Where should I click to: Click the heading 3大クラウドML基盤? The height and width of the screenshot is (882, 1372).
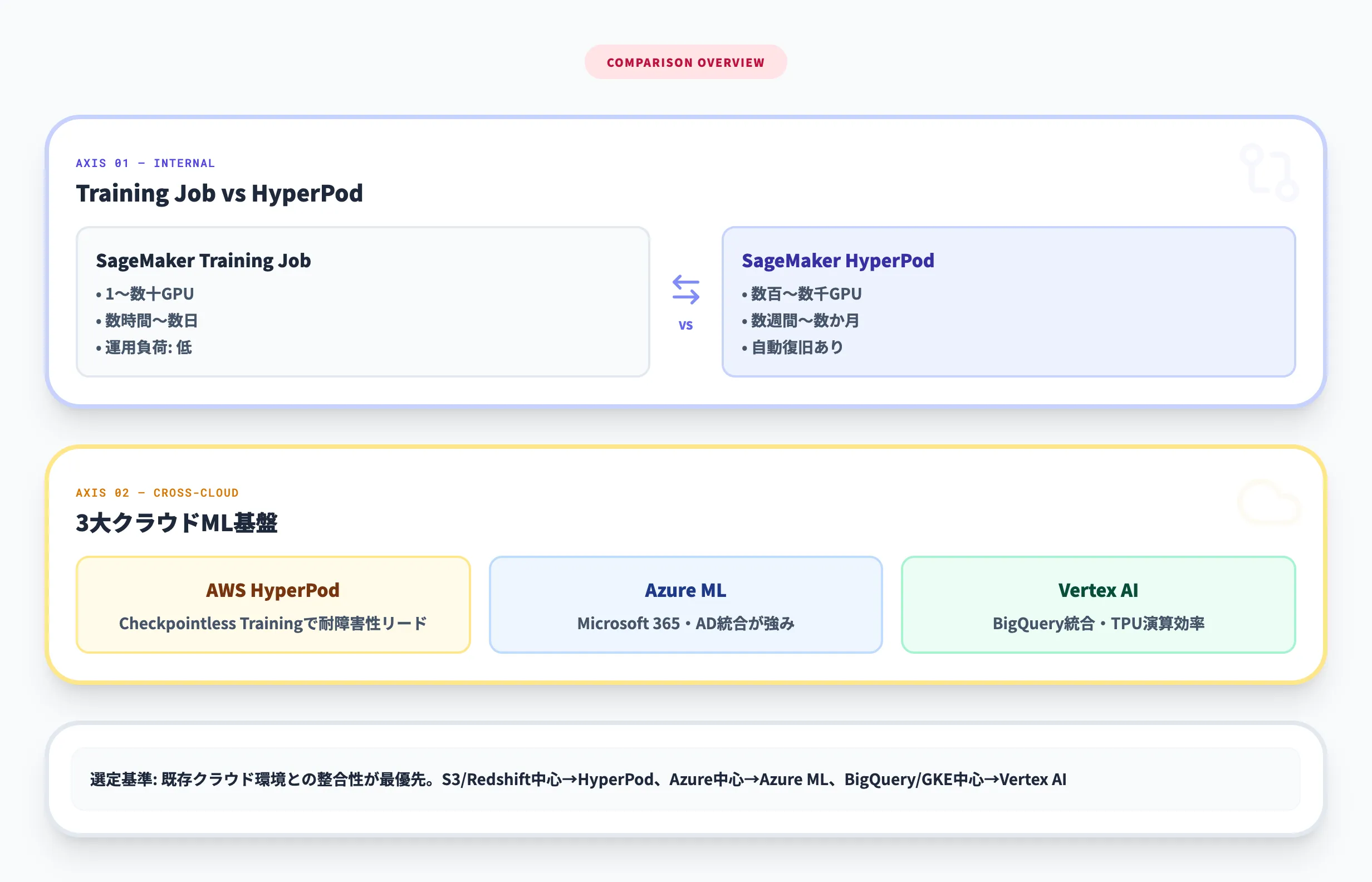[177, 522]
